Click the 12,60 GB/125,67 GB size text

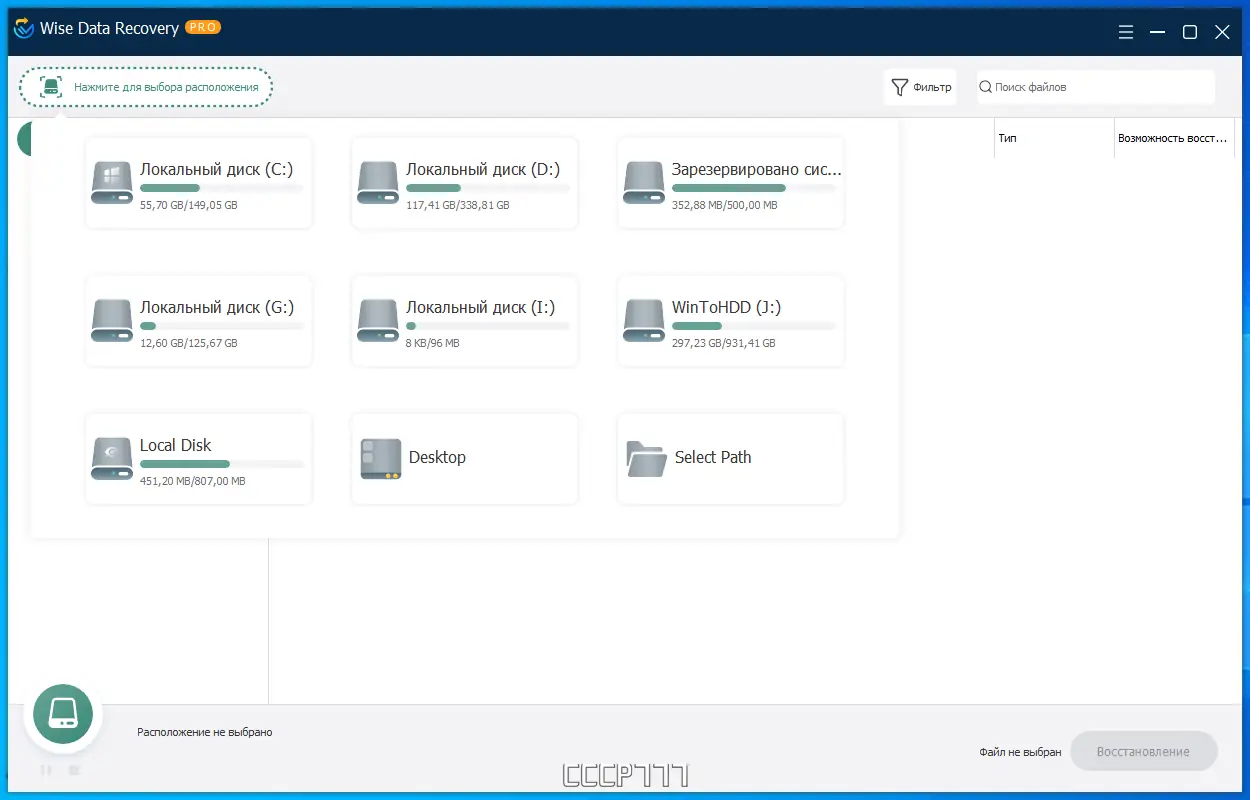(x=189, y=343)
